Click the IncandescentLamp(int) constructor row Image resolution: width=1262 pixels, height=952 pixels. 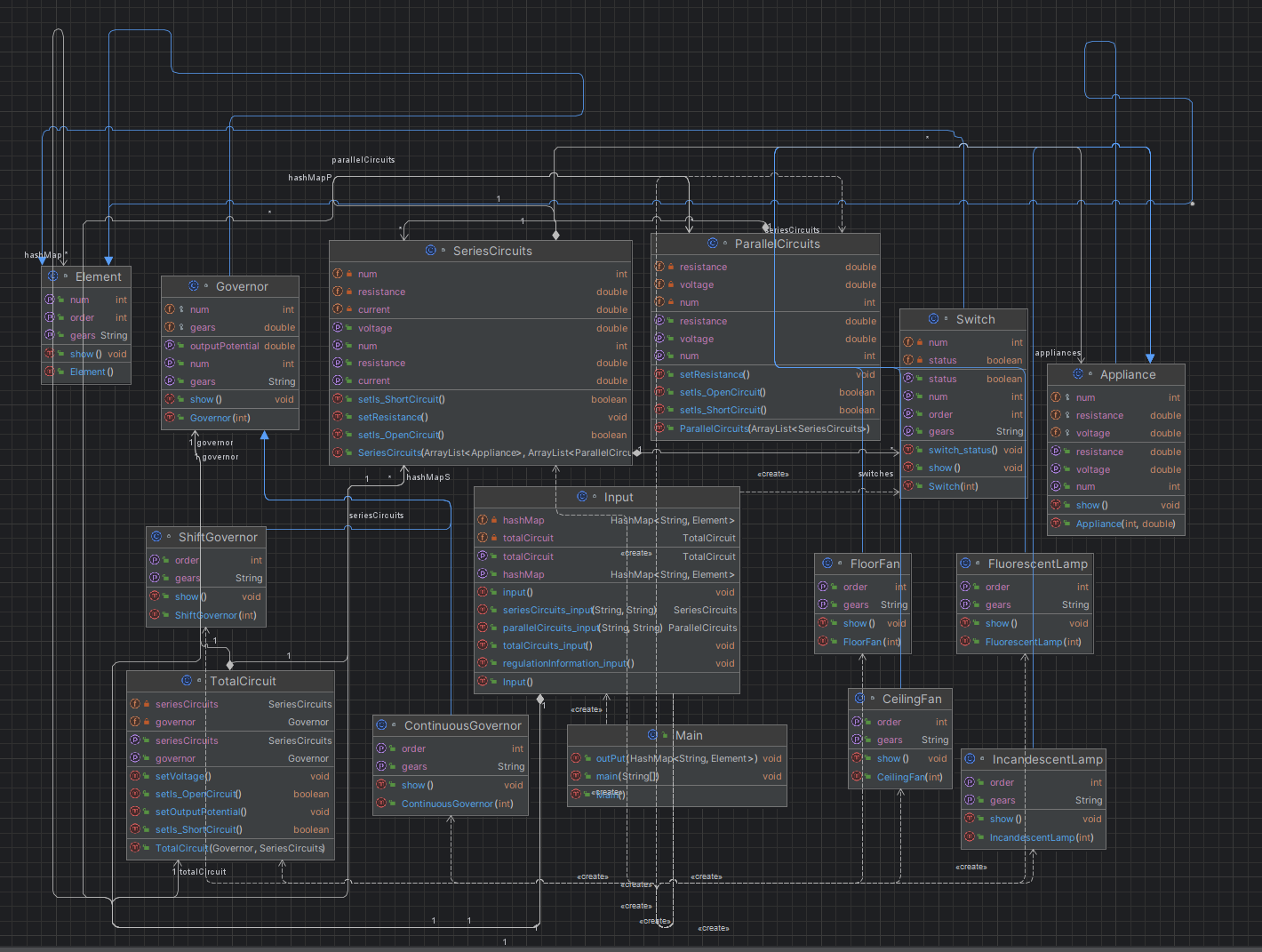[1034, 837]
